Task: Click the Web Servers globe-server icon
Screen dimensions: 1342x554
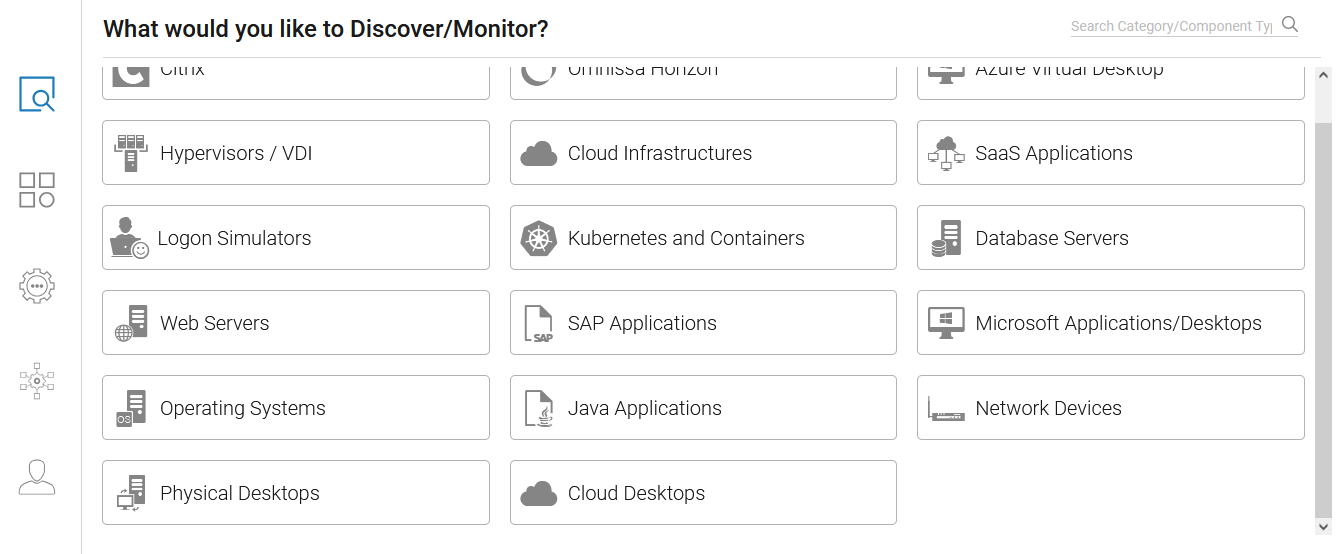Action: [131, 323]
